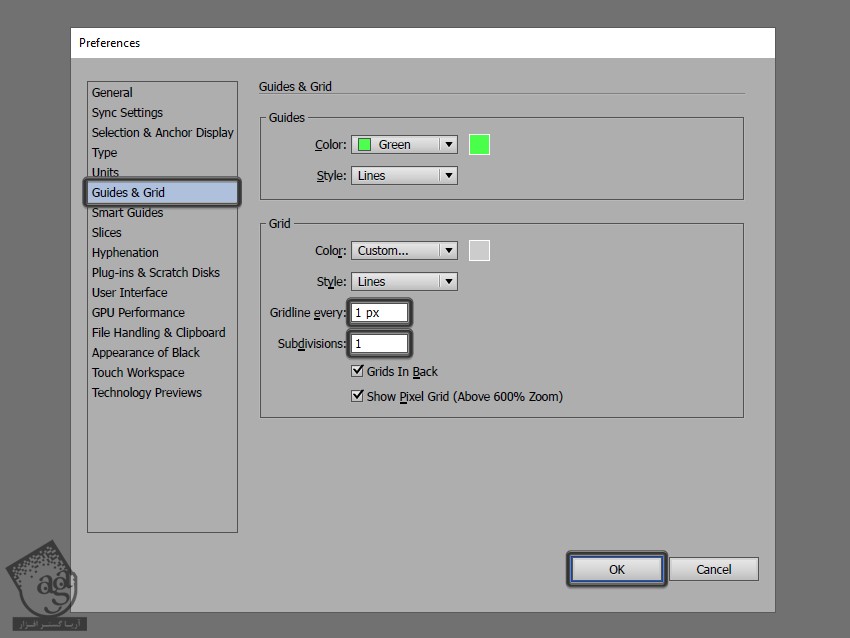Cancel the Preferences dialog
Image resolution: width=850 pixels, height=638 pixels.
point(713,569)
